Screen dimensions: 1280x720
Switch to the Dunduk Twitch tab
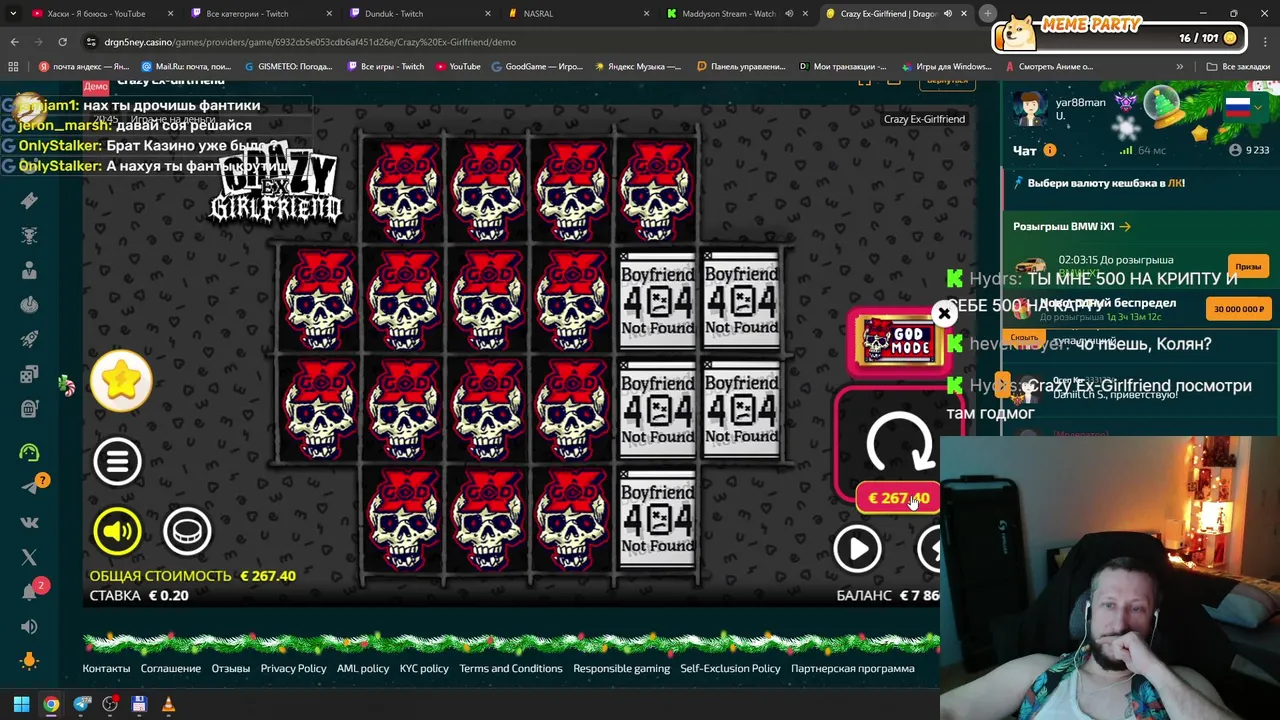coord(414,13)
